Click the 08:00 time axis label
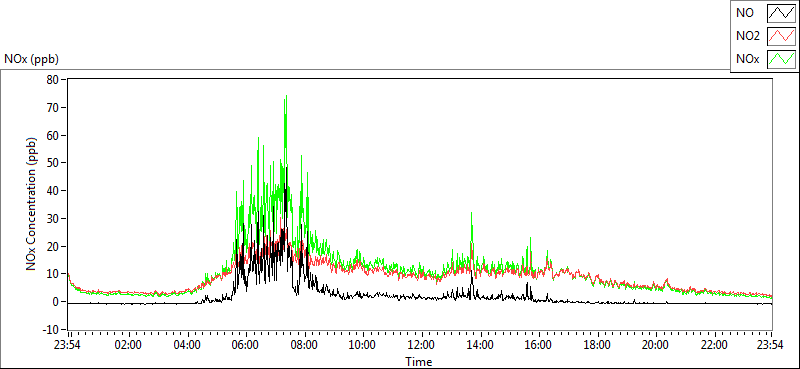Image resolution: width=800 pixels, height=369 pixels. click(x=305, y=344)
